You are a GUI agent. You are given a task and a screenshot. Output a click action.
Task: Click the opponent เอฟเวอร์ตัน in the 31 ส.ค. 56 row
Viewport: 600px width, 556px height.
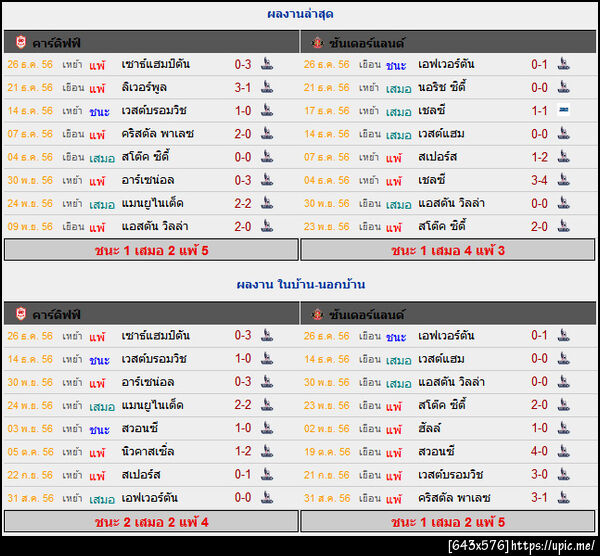(149, 498)
